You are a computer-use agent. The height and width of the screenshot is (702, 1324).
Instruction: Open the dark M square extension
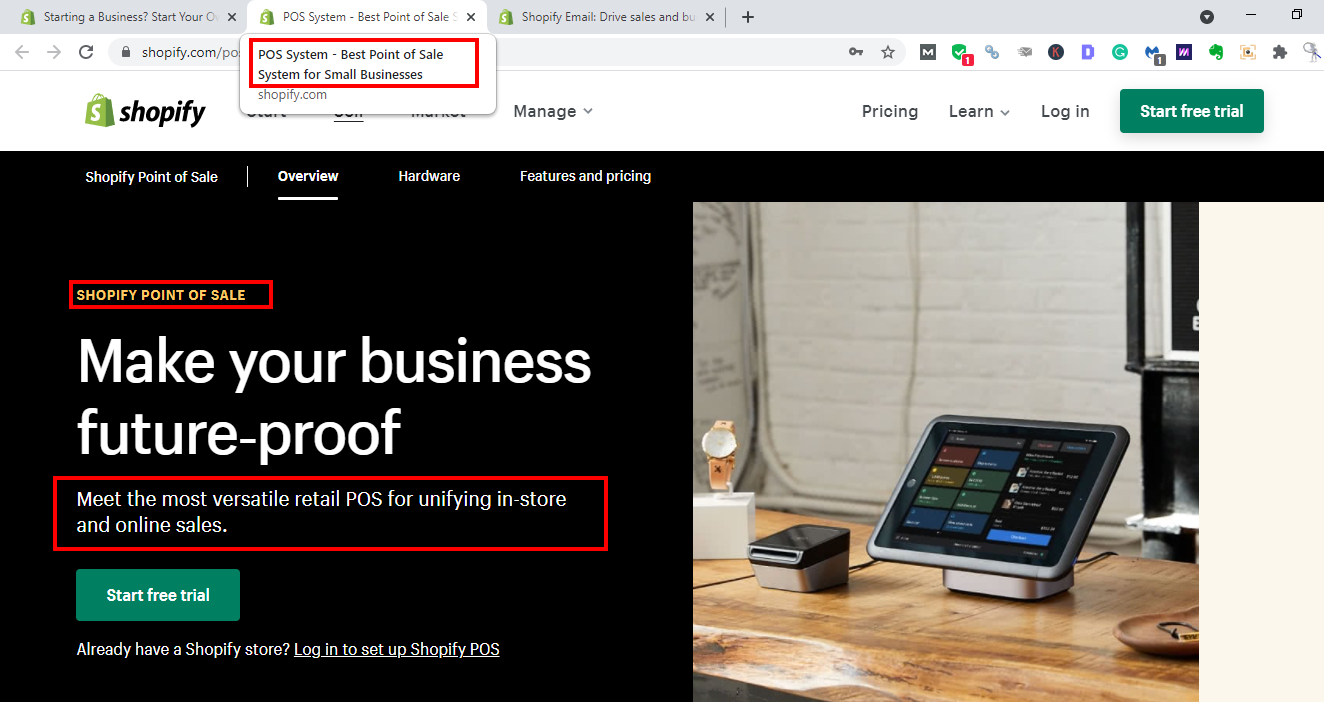tap(928, 52)
